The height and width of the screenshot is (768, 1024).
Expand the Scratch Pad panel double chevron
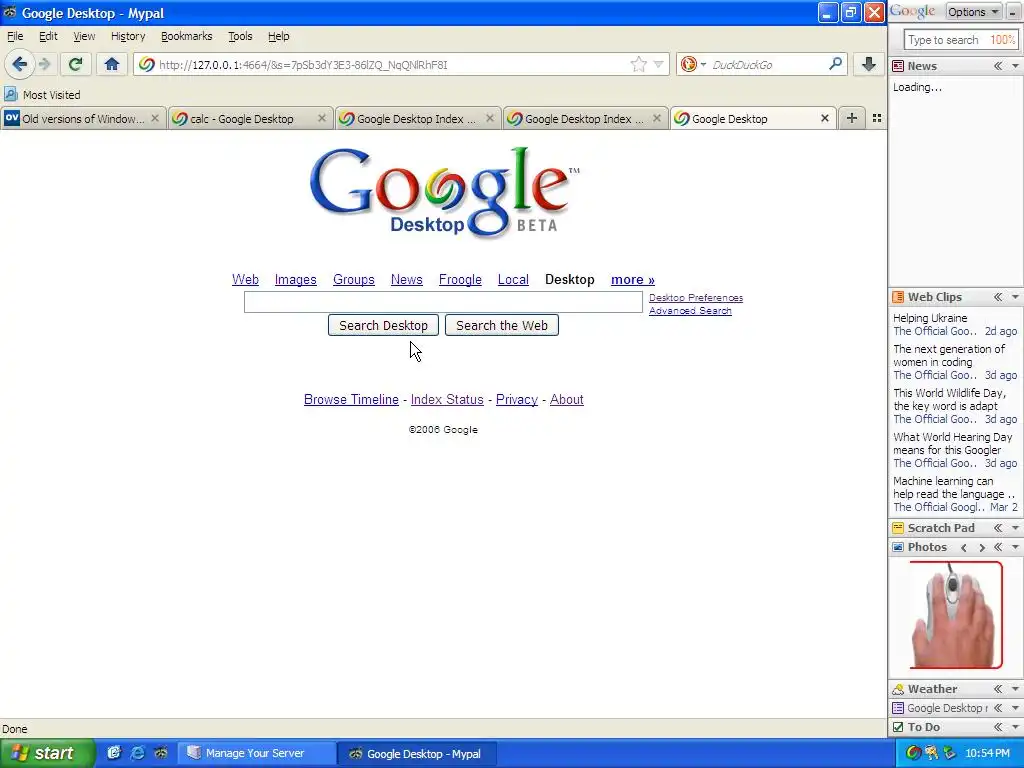click(x=998, y=528)
